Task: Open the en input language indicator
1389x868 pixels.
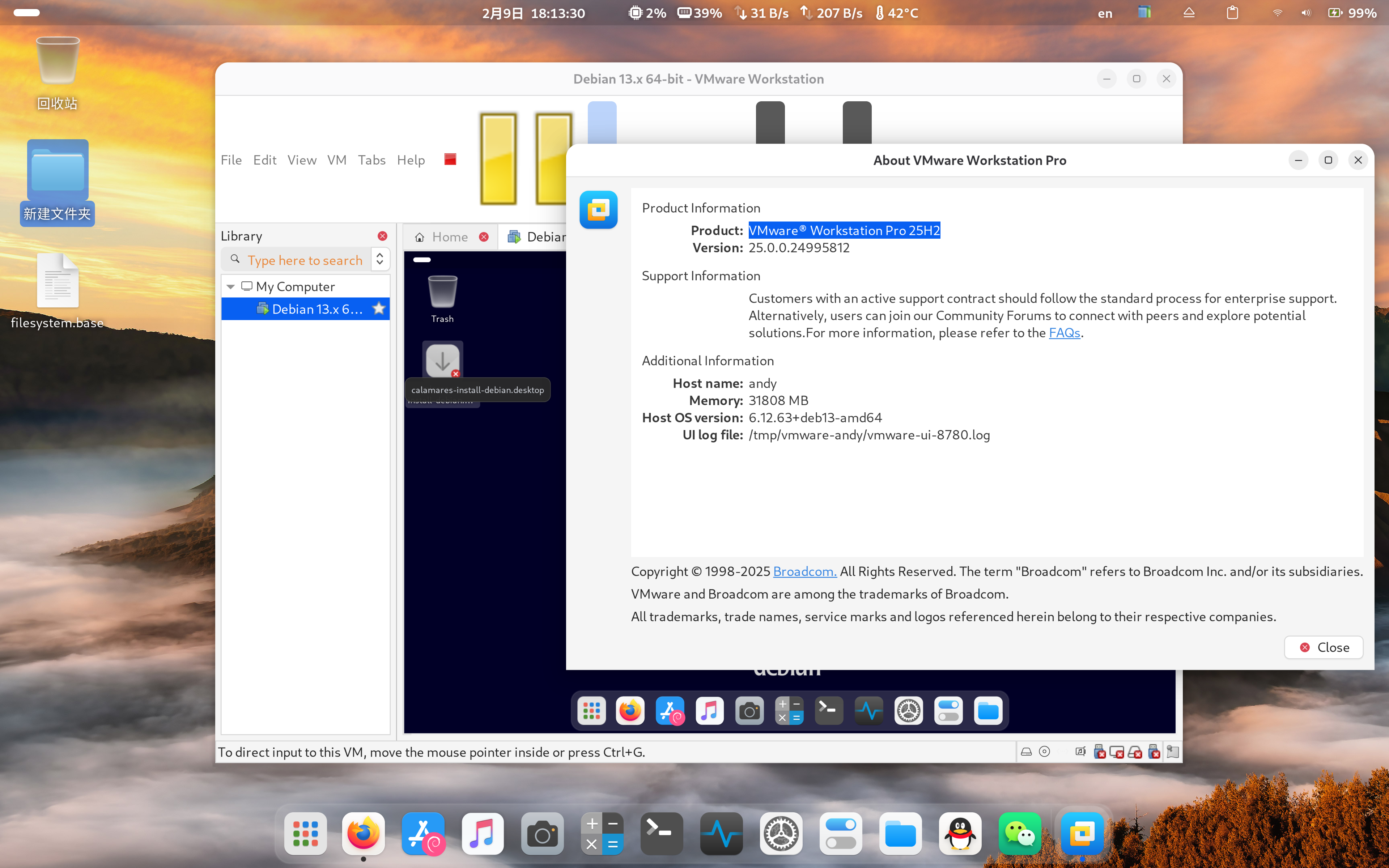Action: [x=1105, y=13]
